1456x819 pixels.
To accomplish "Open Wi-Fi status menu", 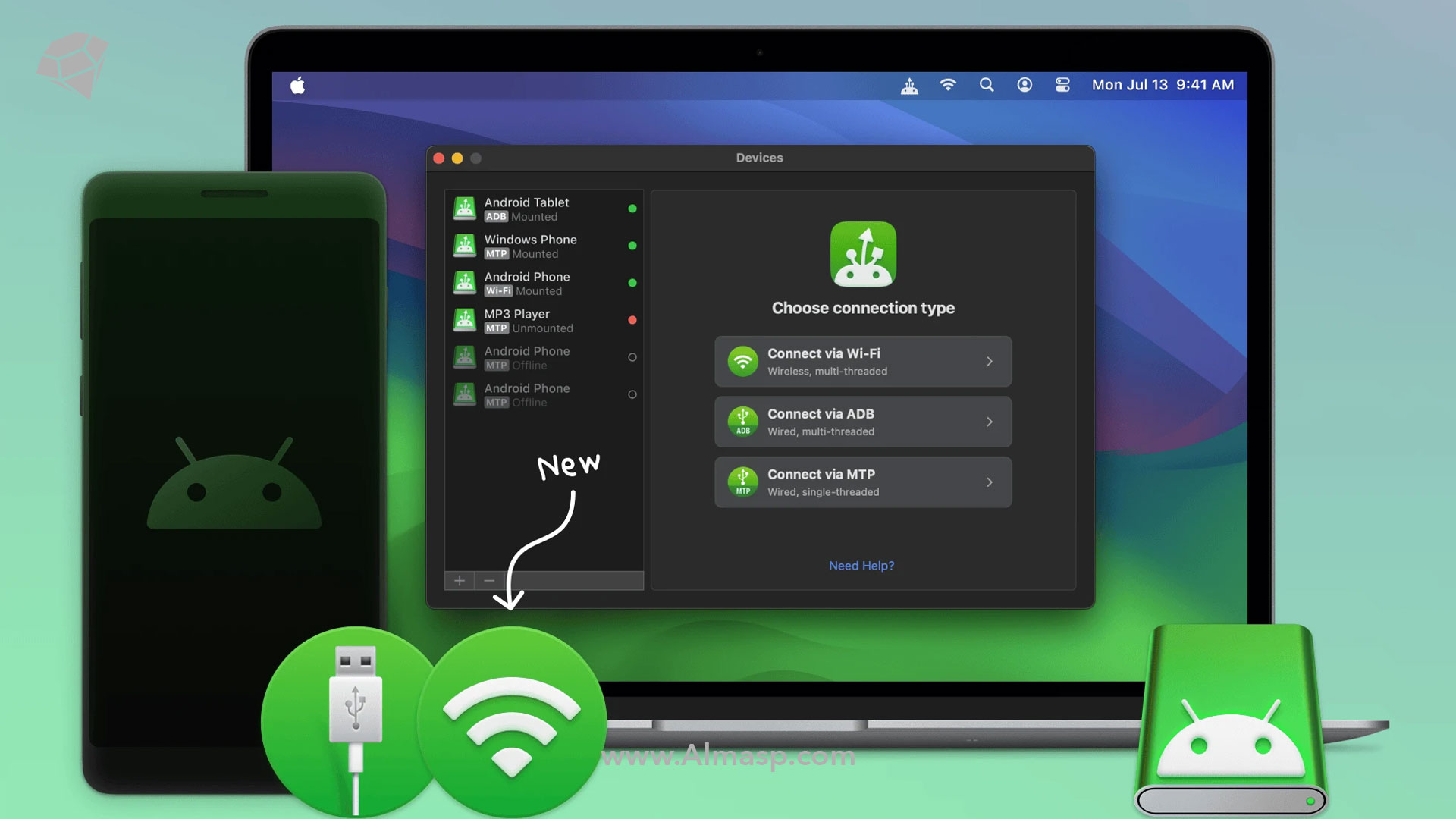I will pos(948,85).
